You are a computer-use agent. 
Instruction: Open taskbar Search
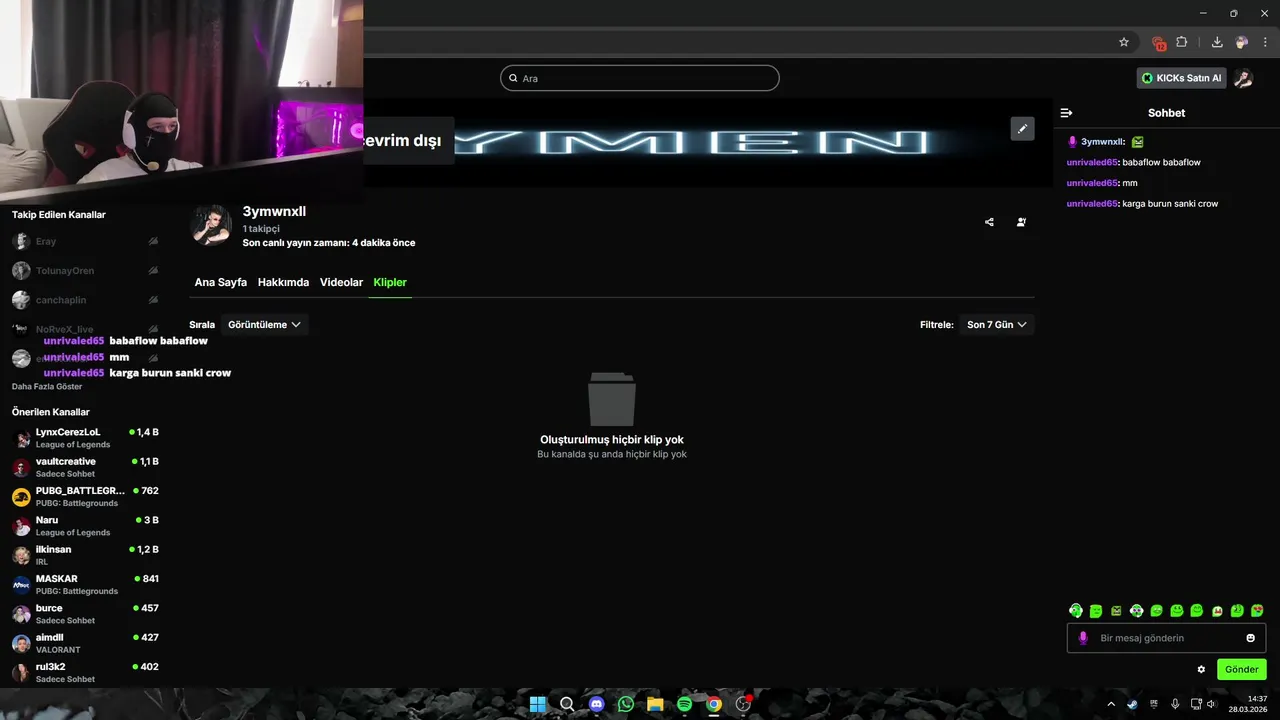pyautogui.click(x=567, y=704)
